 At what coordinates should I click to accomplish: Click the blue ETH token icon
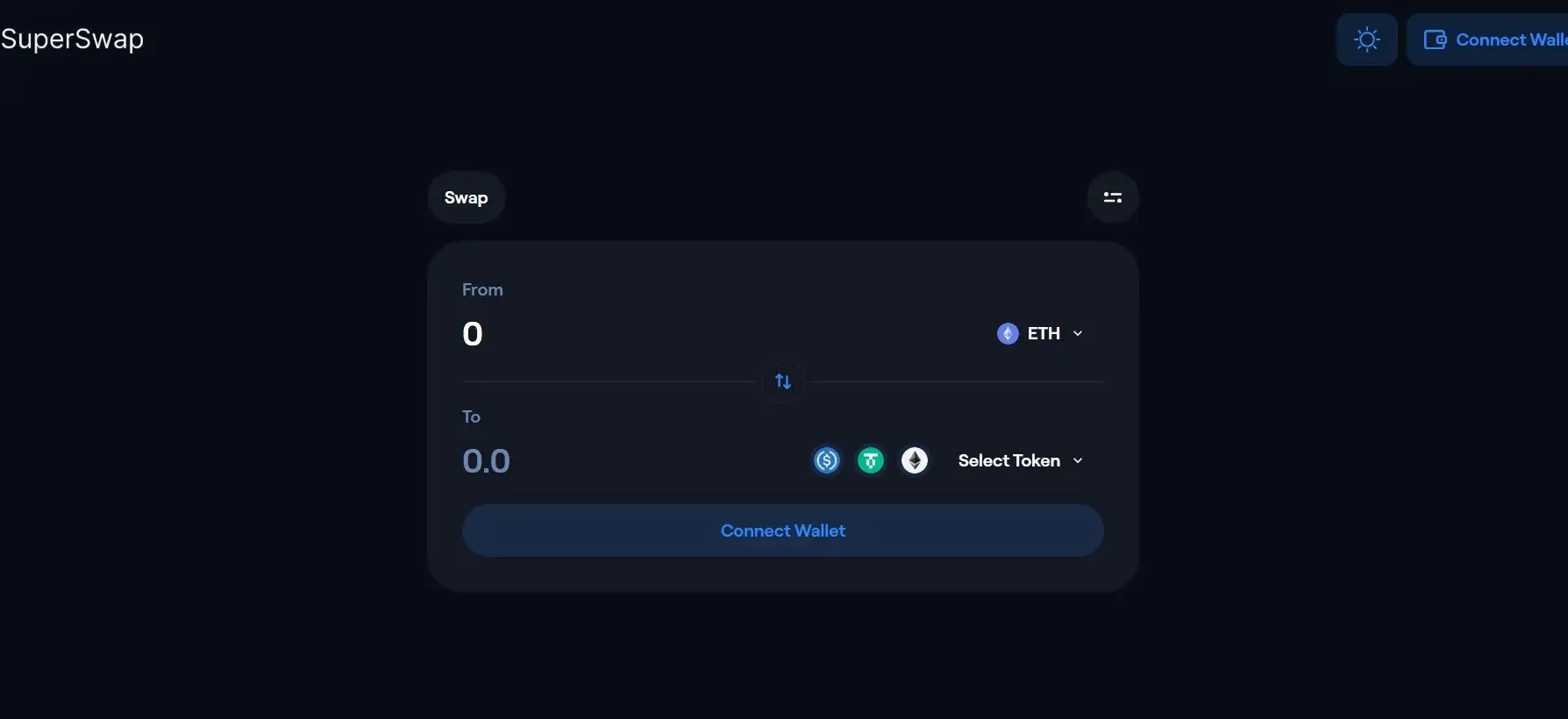(1008, 333)
